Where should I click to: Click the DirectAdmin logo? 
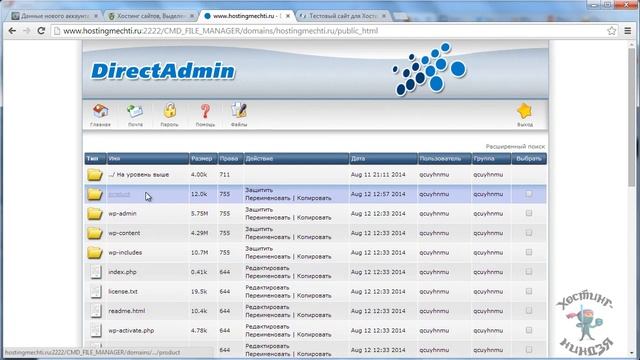pyautogui.click(x=162, y=71)
